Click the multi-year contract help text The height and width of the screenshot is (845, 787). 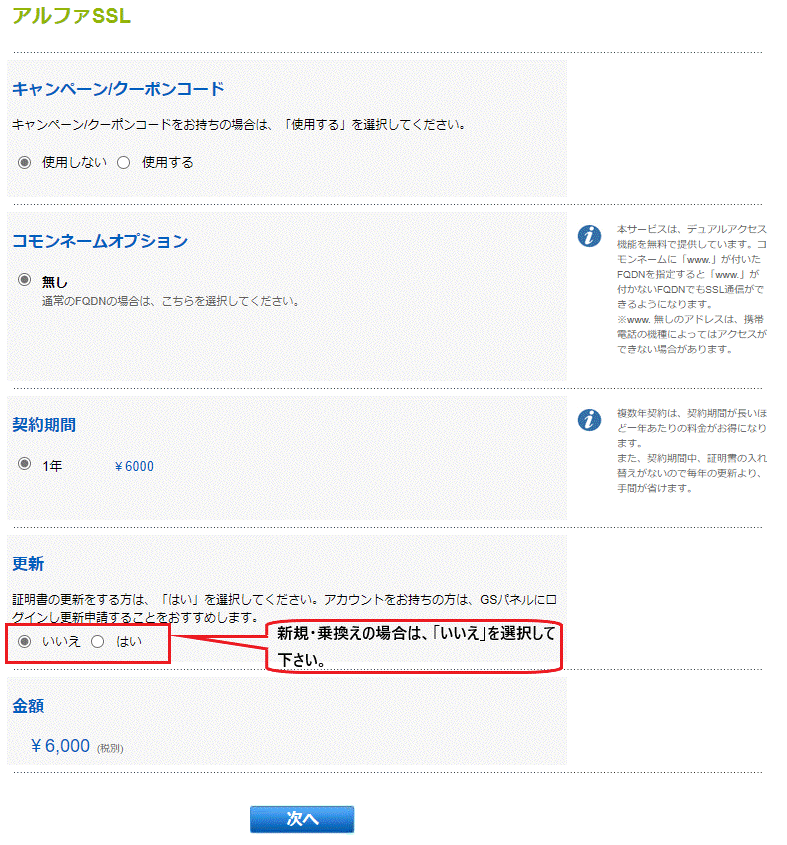[x=692, y=451]
